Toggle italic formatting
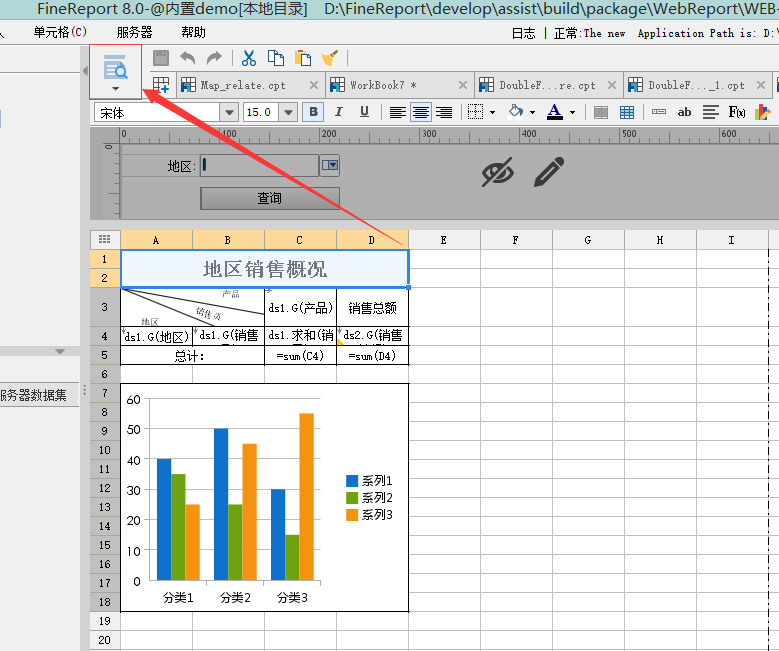779x651 pixels. pos(339,112)
